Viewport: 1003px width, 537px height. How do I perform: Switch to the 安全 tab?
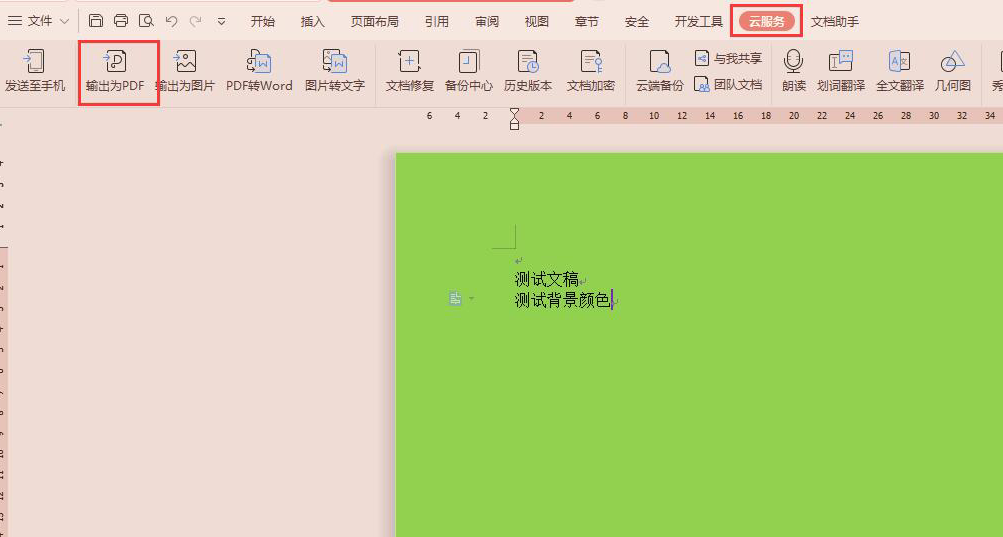[x=636, y=21]
